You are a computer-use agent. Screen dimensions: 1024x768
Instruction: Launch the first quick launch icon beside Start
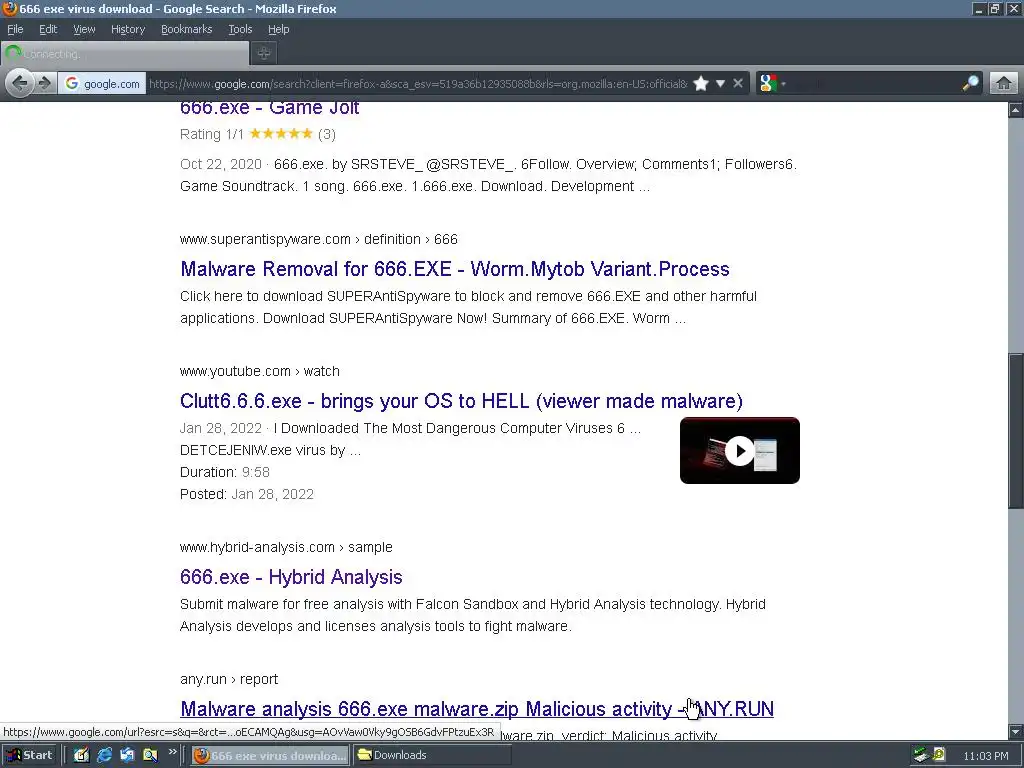tap(81, 755)
